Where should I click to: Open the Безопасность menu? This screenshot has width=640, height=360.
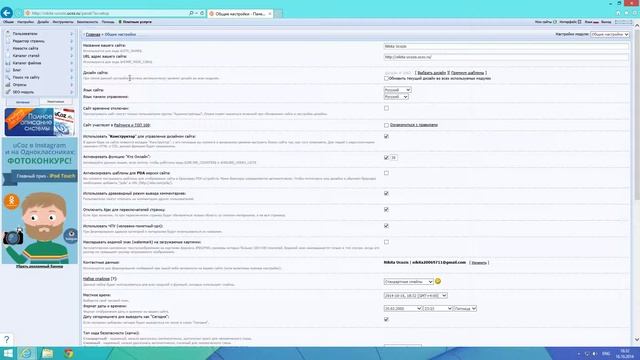pos(87,22)
